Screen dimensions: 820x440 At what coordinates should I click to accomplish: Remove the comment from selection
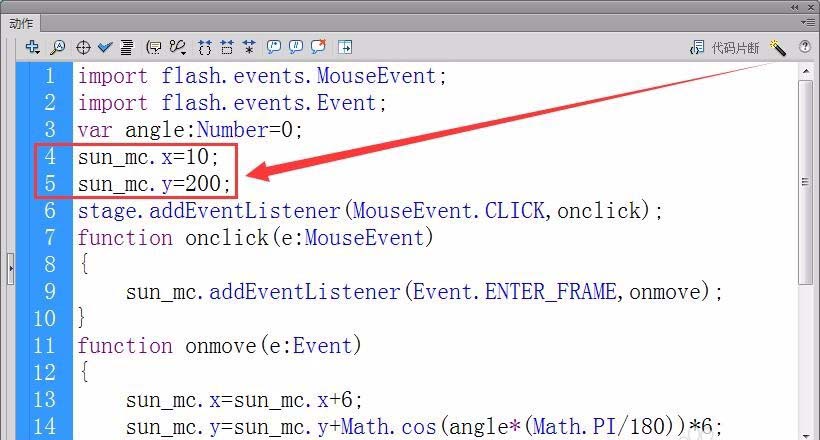tap(318, 47)
